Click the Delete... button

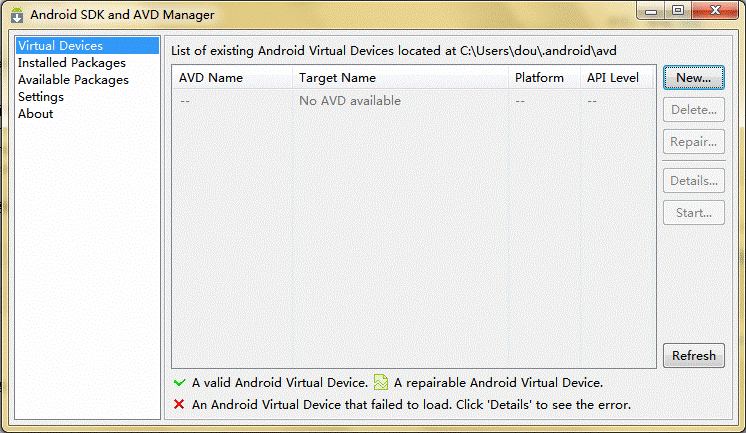pyautogui.click(x=694, y=110)
